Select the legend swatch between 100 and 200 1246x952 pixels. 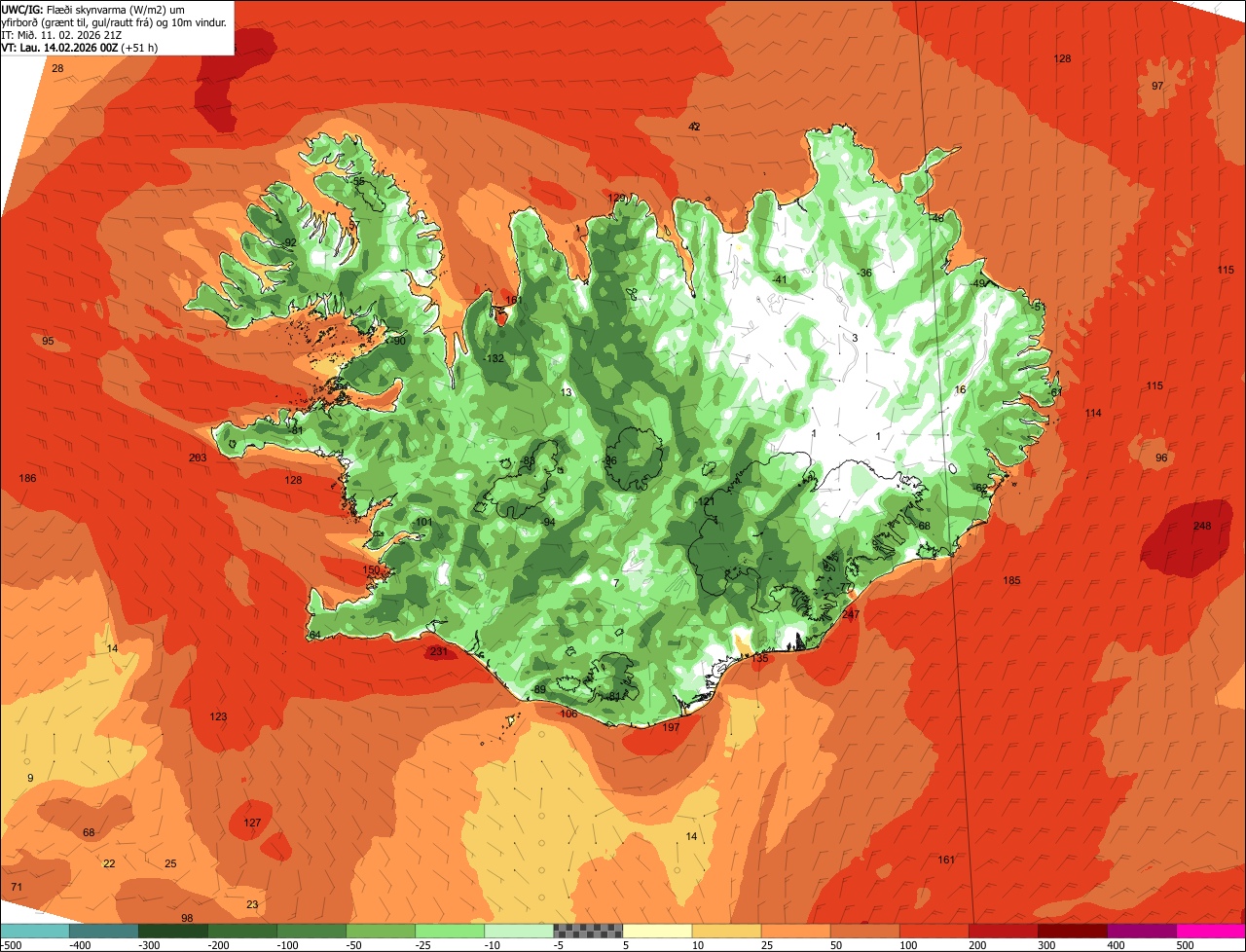point(934,931)
